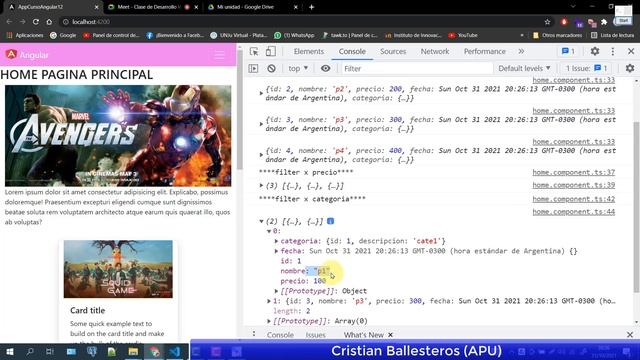Switch to the Console tab
The width and height of the screenshot is (640, 360).
352,51
